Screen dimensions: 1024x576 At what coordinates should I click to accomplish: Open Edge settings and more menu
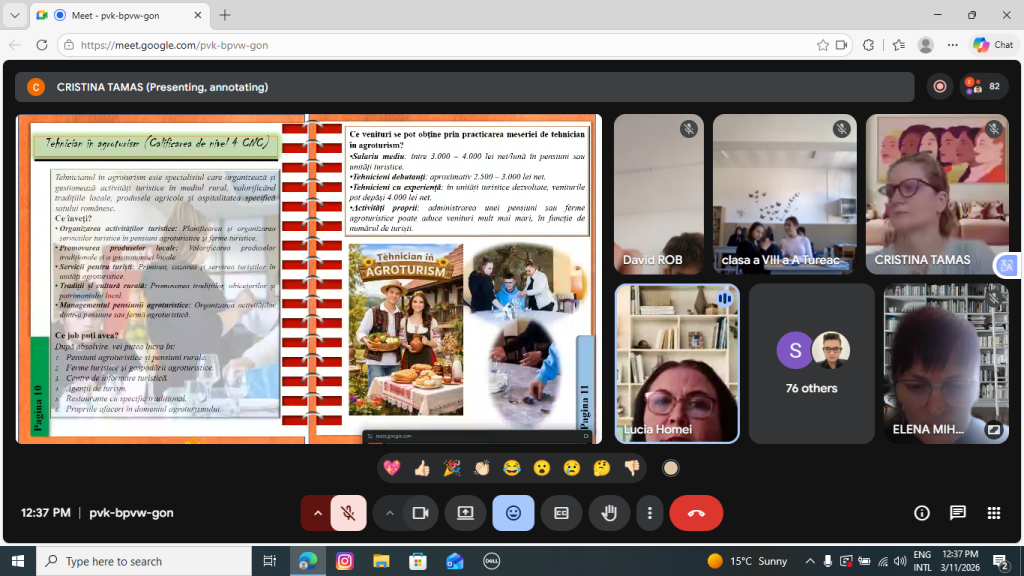click(952, 45)
